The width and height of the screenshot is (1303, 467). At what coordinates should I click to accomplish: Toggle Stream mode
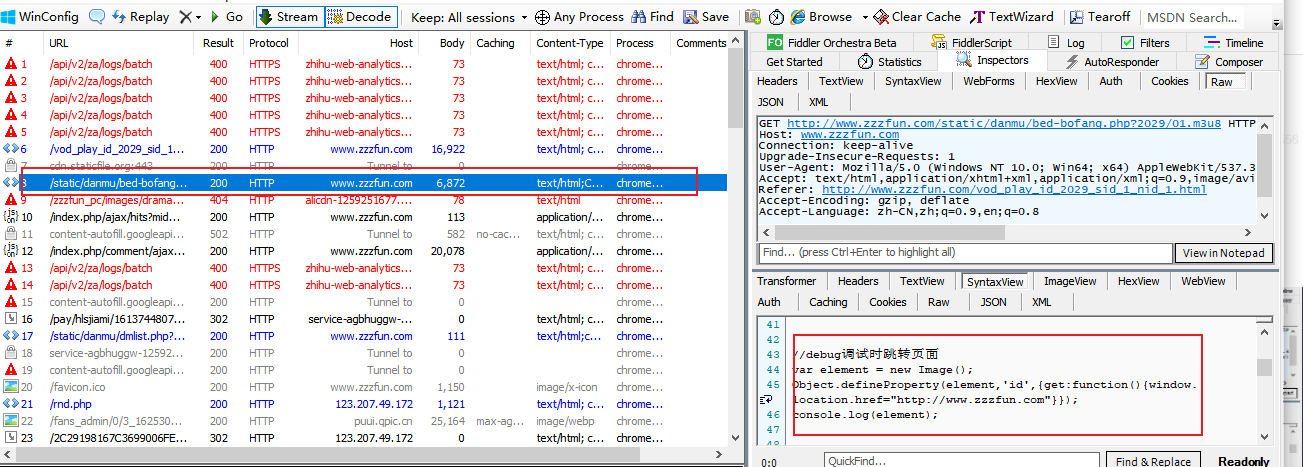[x=288, y=17]
